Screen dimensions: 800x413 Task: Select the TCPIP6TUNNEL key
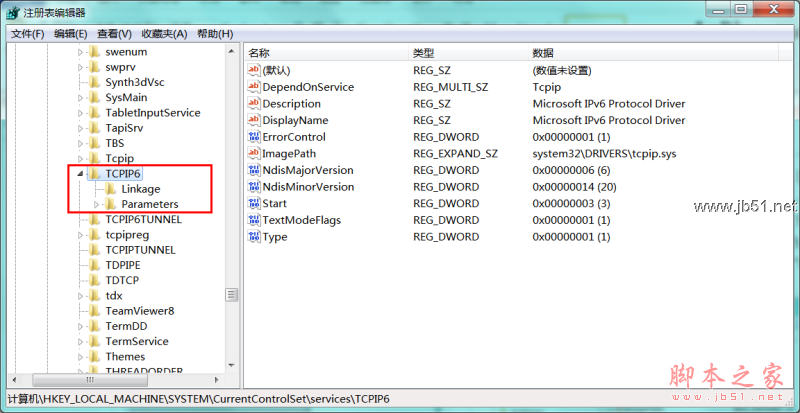[x=141, y=219]
